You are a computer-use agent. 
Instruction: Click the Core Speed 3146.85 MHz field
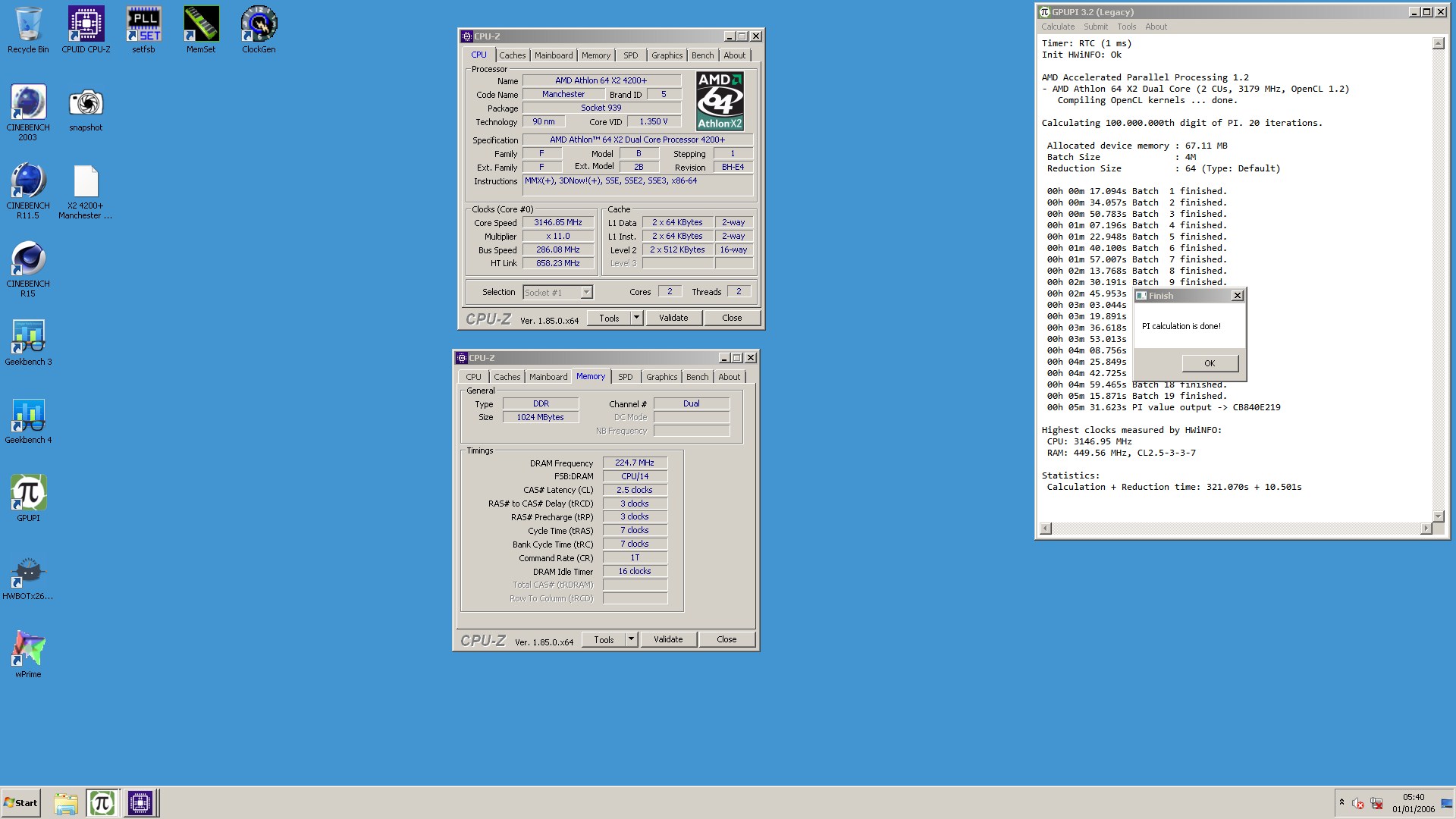coord(558,222)
